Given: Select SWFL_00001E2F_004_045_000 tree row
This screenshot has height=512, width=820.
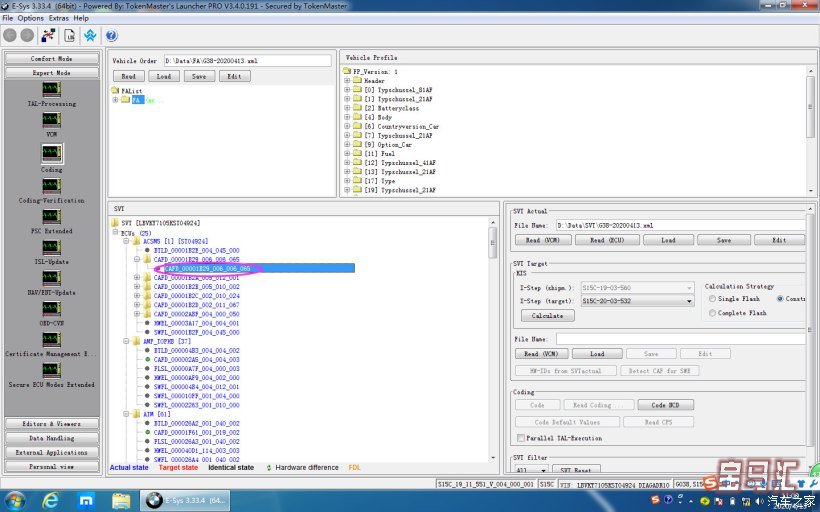Looking at the screenshot, I should tap(196, 332).
